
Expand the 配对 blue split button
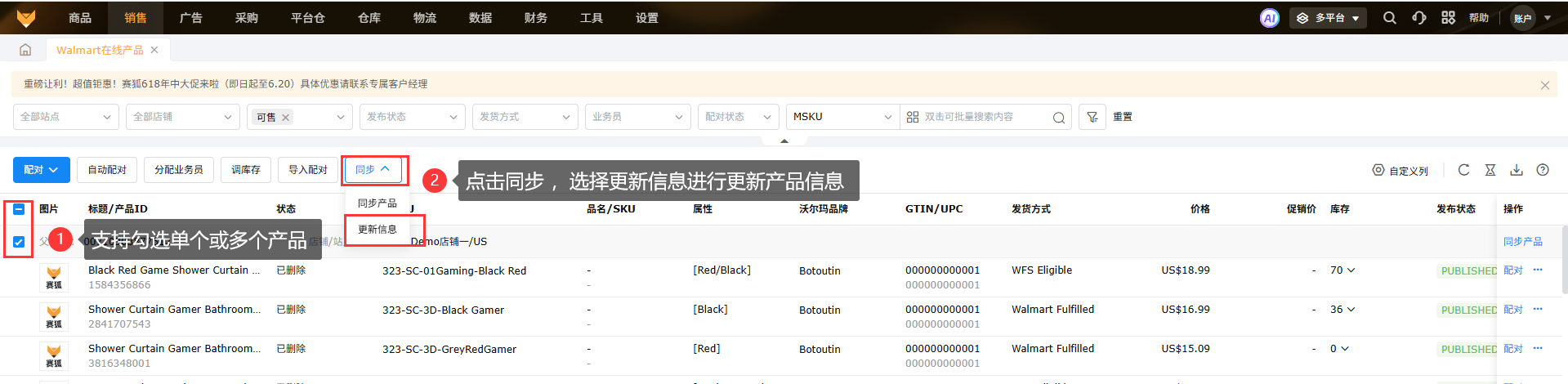click(42, 170)
